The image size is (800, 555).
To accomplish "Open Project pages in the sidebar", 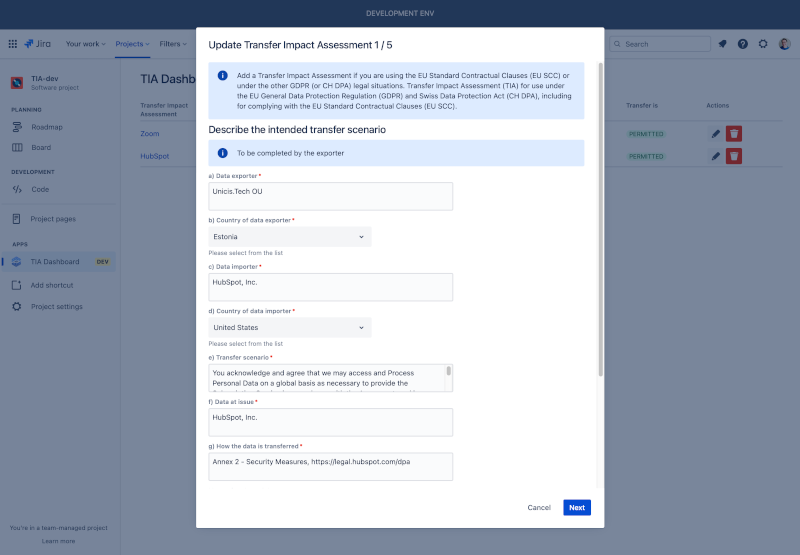I will [53, 219].
